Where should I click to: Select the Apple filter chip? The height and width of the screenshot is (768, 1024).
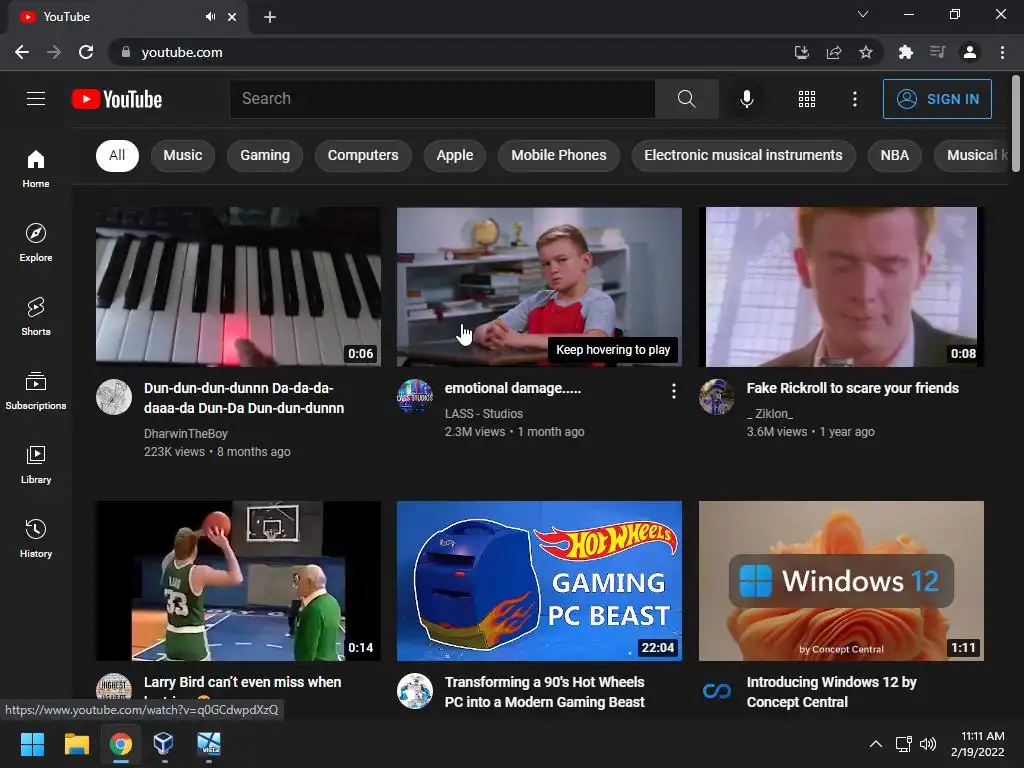tap(455, 155)
